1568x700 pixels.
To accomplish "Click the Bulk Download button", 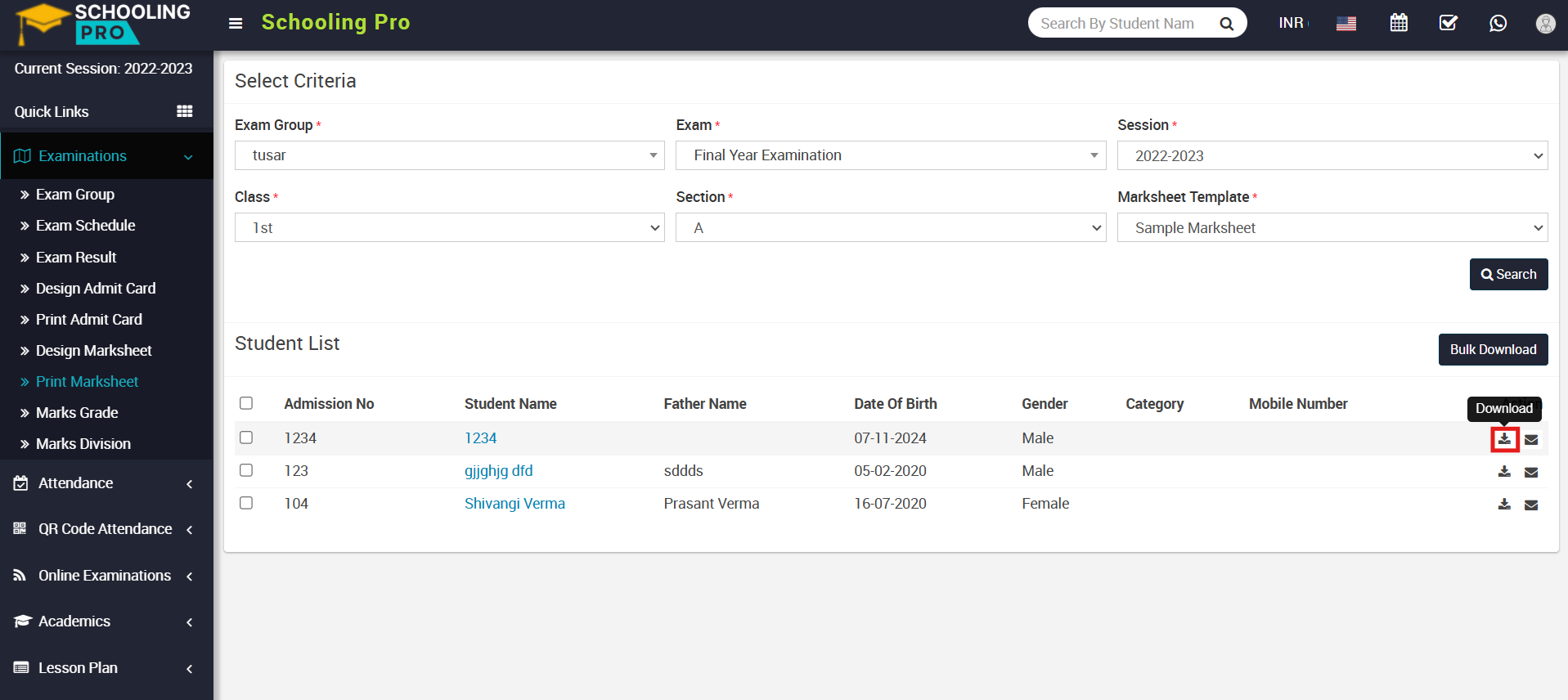I will [x=1493, y=350].
